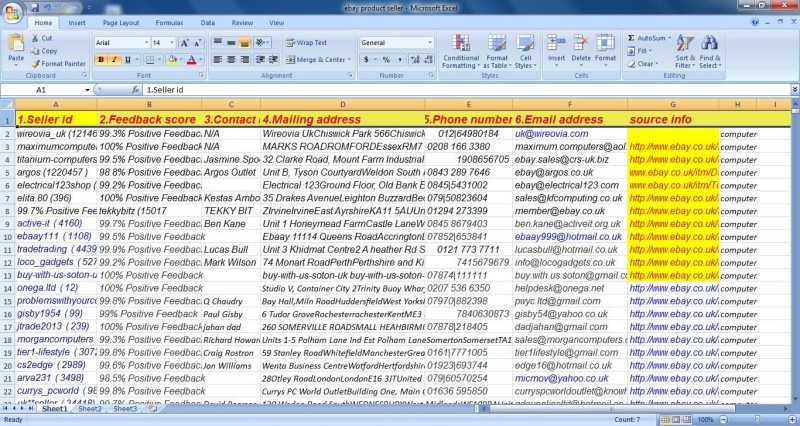Open the Format cells menu
This screenshot has width=800, height=426.
(605, 51)
